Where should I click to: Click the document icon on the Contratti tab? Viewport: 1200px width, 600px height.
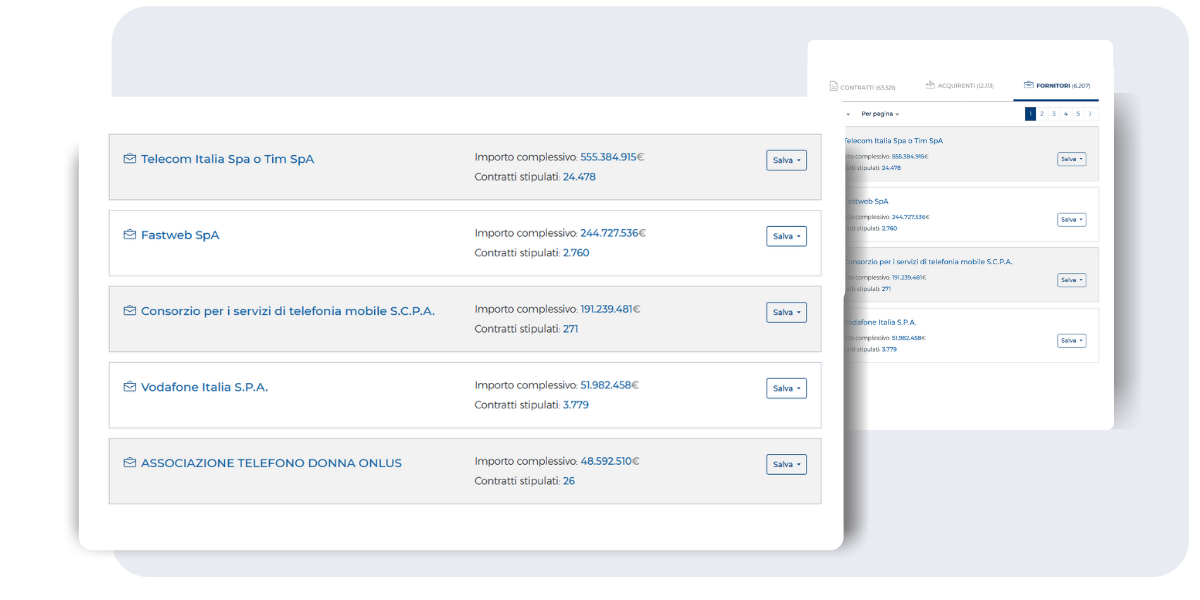pyautogui.click(x=833, y=87)
